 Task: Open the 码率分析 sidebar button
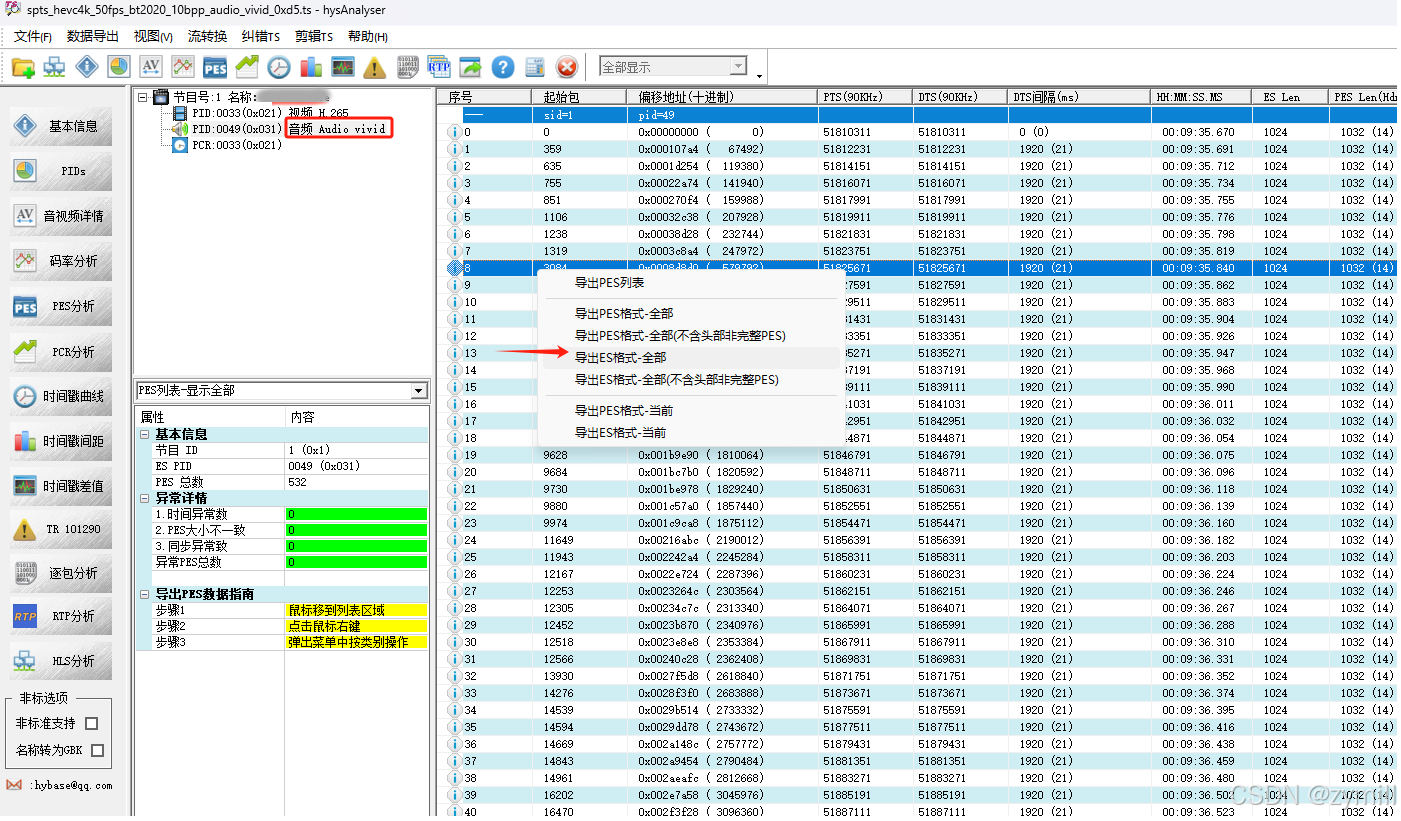[61, 261]
